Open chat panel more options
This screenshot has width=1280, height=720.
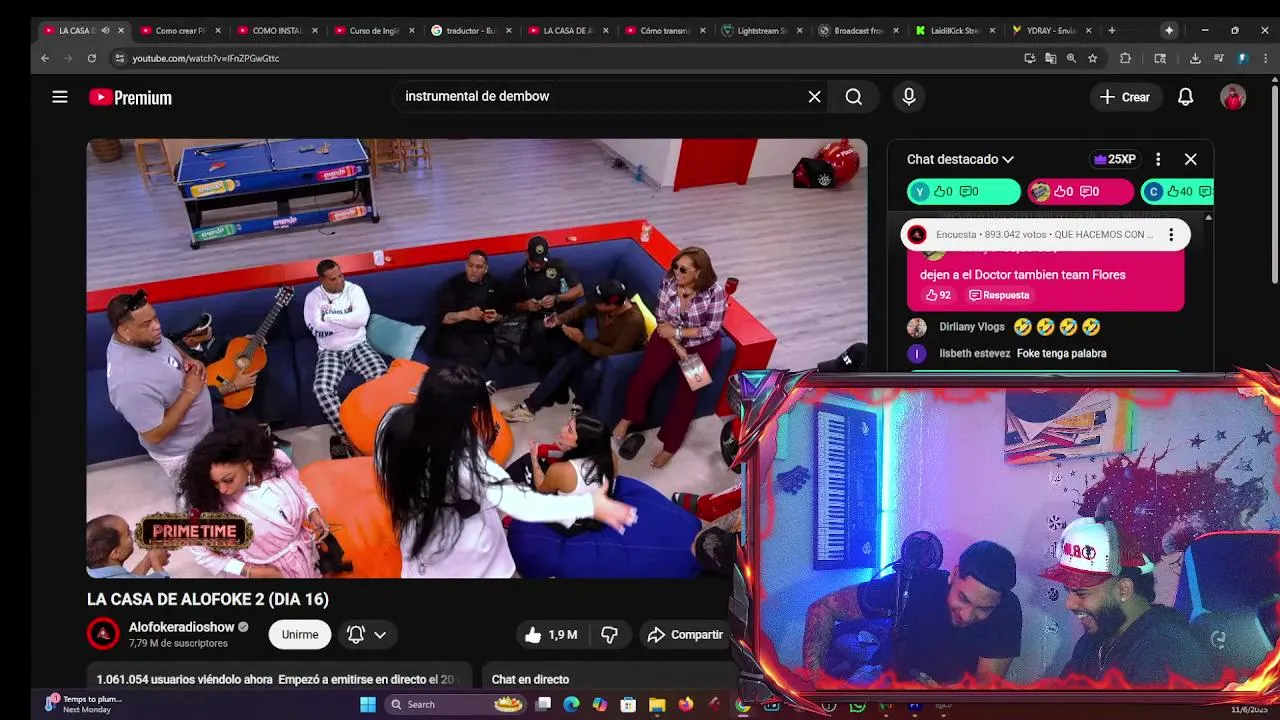pyautogui.click(x=1158, y=159)
